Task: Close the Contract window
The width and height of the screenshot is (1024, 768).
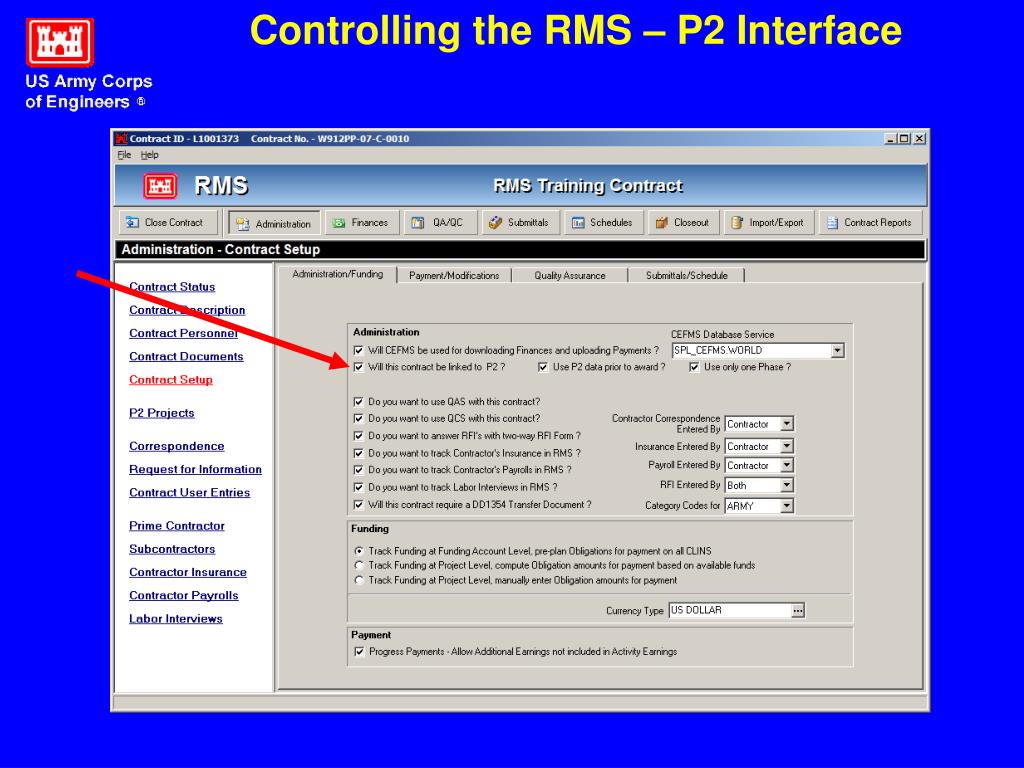Action: [x=919, y=138]
